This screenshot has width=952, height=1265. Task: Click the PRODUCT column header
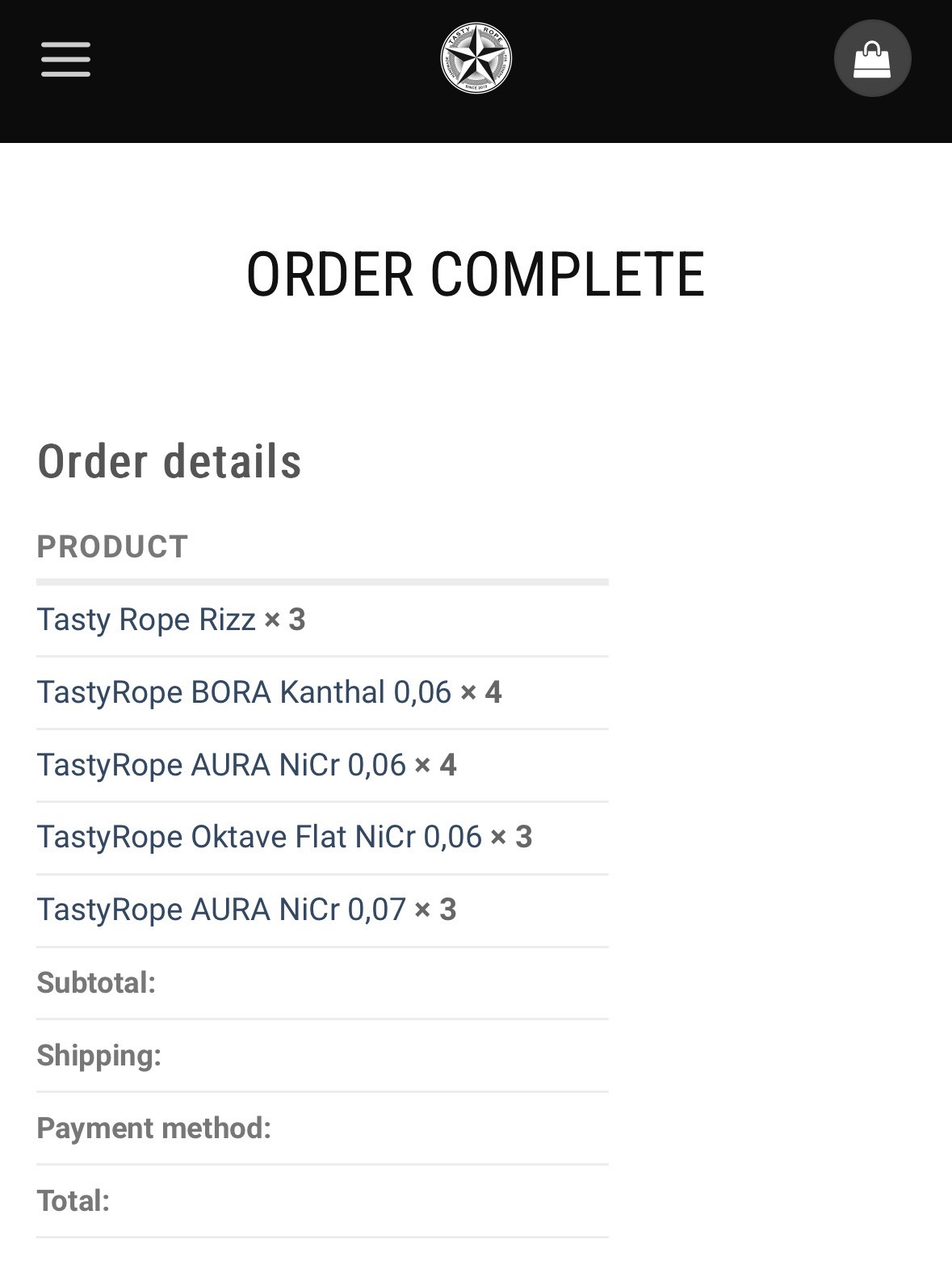112,547
